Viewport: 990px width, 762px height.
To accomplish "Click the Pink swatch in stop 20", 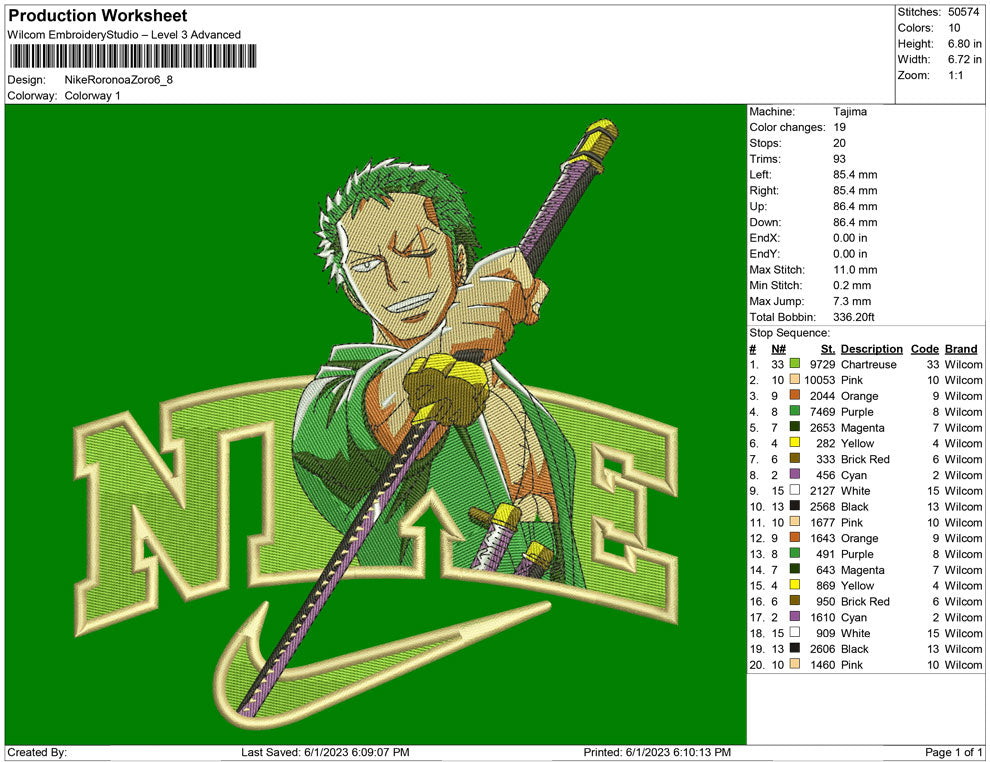I will coord(794,664).
